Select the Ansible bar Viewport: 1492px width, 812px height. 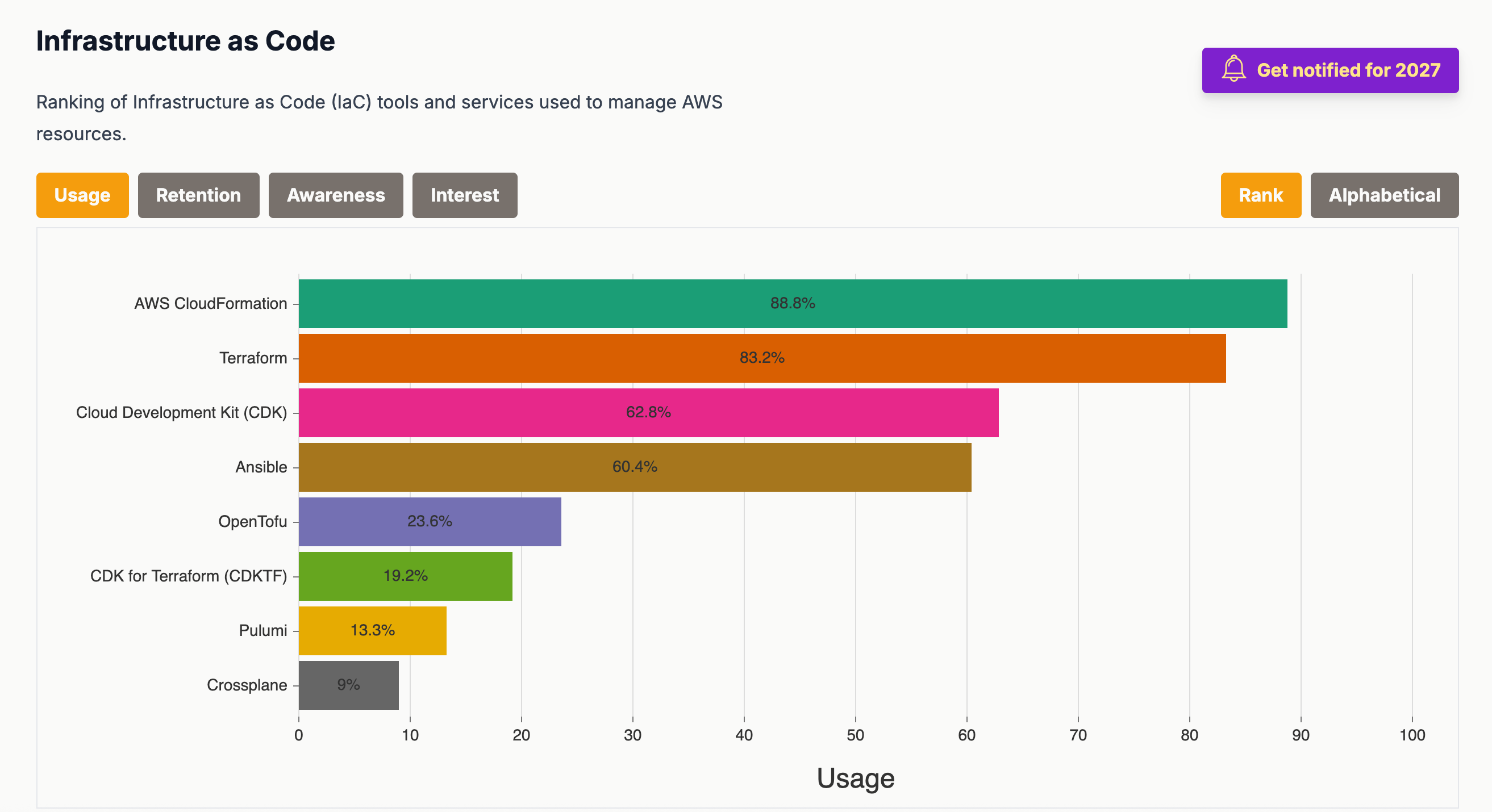(x=631, y=467)
